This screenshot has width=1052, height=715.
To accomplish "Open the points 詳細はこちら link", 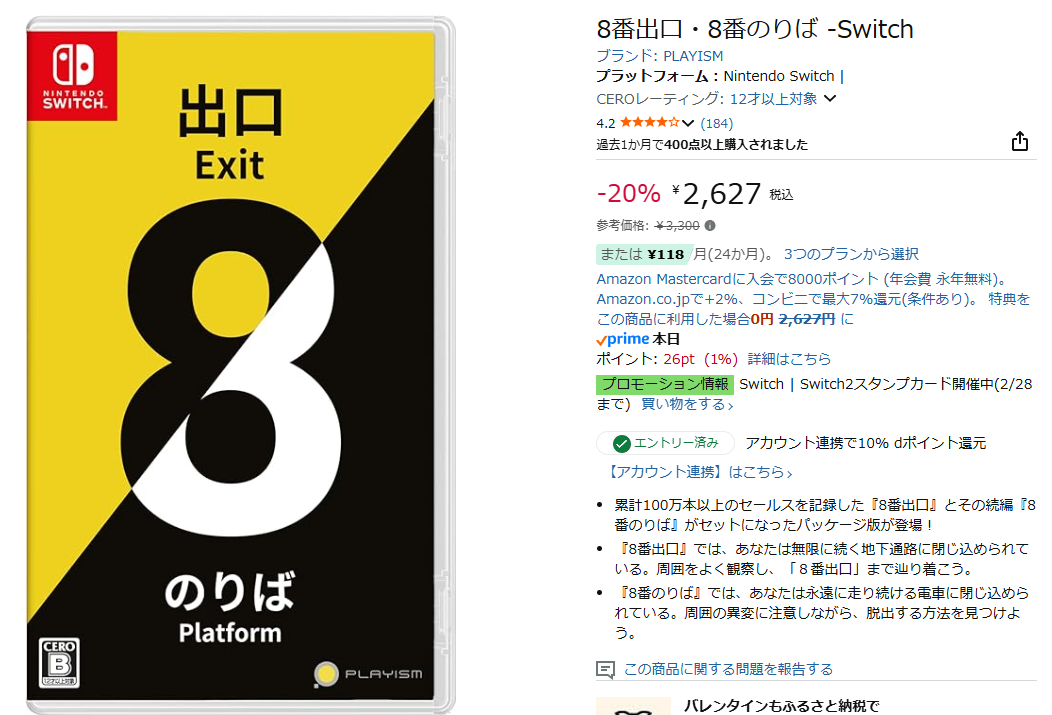I will 789,359.
